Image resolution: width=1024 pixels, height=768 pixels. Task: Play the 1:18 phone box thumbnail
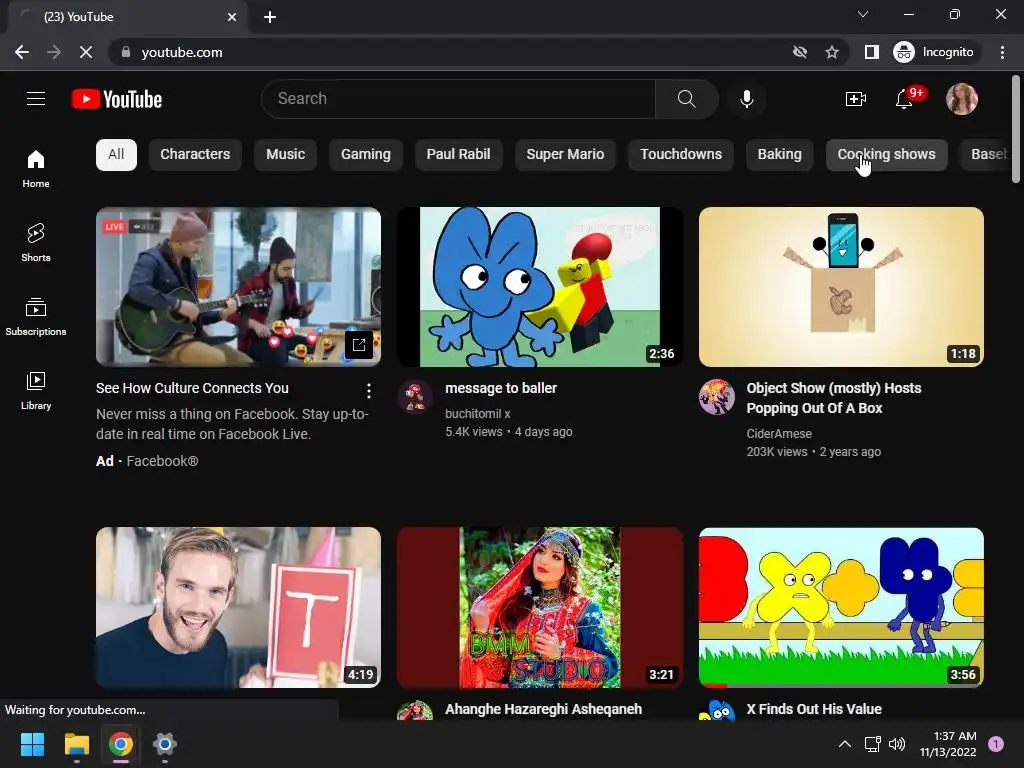pos(841,287)
